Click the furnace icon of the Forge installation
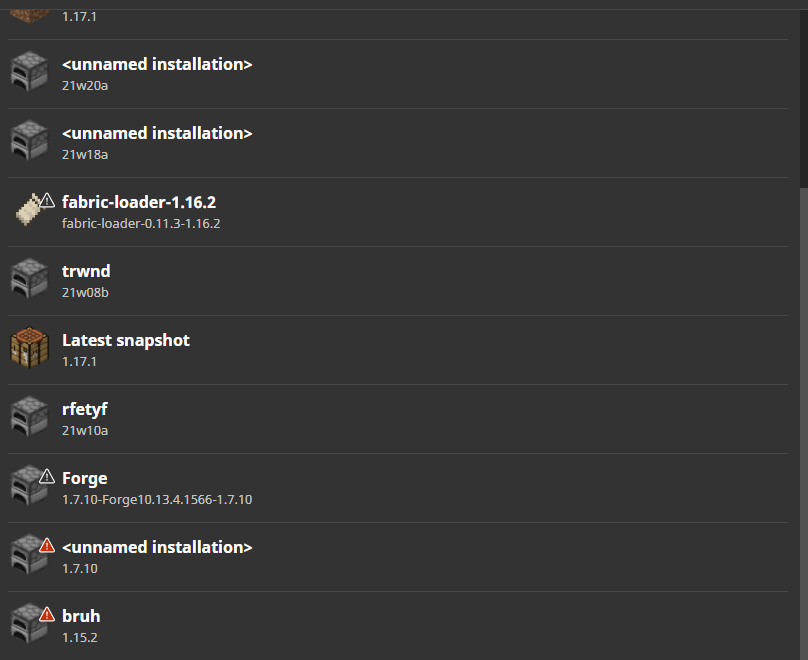The width and height of the screenshot is (808, 660). point(28,489)
